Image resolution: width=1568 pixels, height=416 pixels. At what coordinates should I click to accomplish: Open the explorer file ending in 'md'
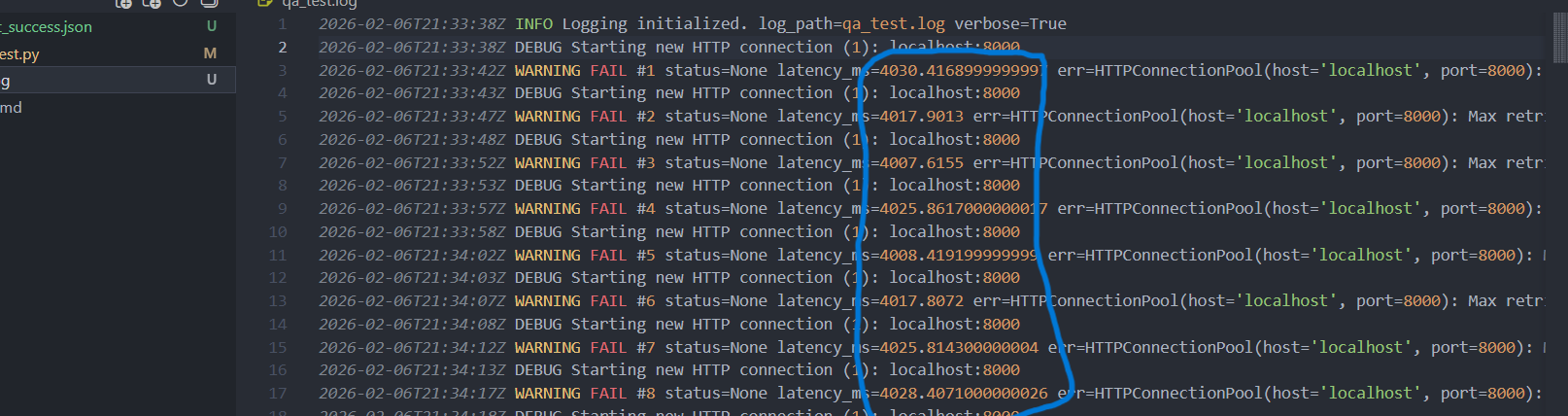coord(11,107)
